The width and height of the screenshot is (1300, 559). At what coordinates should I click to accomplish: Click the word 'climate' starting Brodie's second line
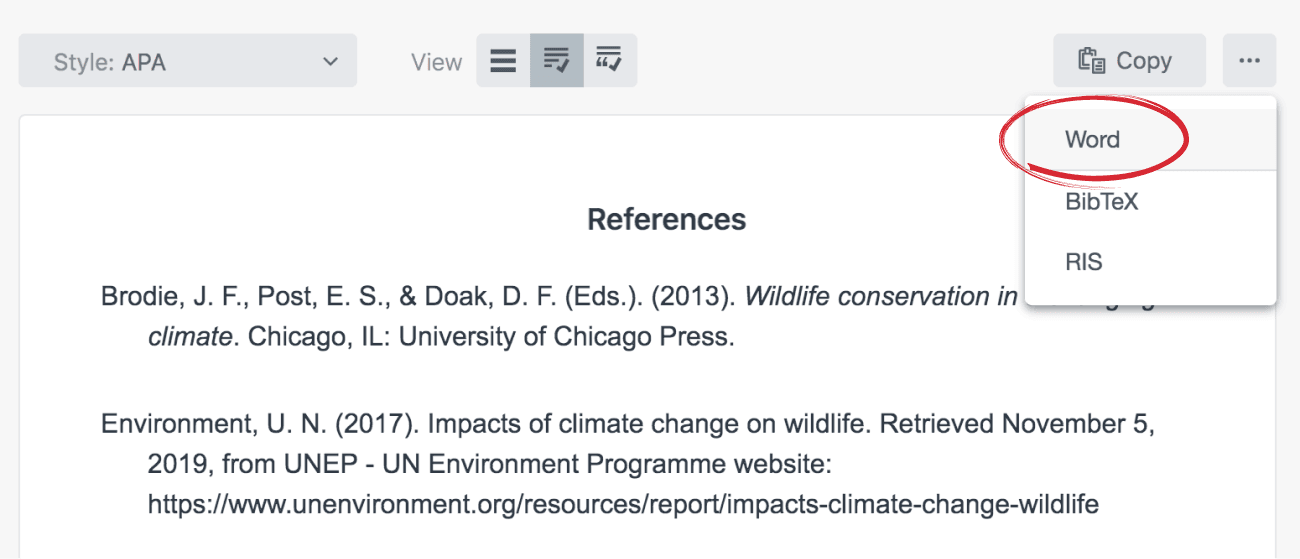pyautogui.click(x=190, y=337)
